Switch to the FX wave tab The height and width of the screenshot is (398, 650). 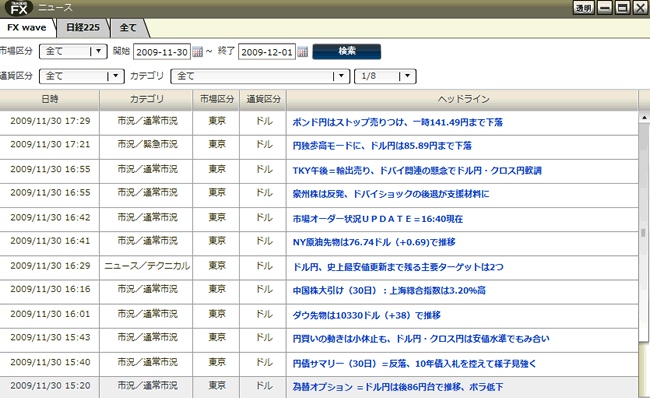pyautogui.click(x=27, y=28)
